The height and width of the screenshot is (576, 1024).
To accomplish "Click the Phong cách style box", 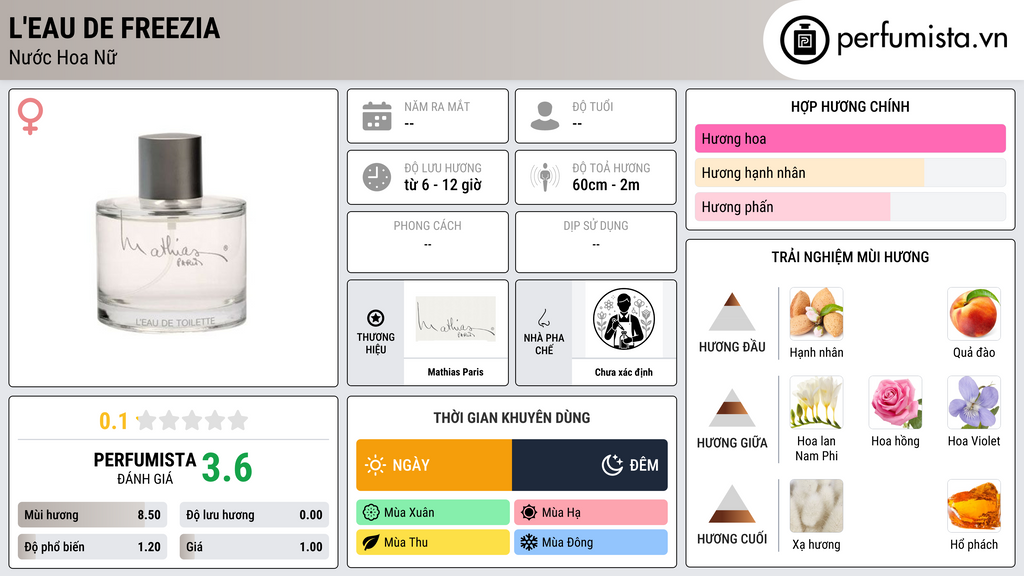I will click(428, 242).
